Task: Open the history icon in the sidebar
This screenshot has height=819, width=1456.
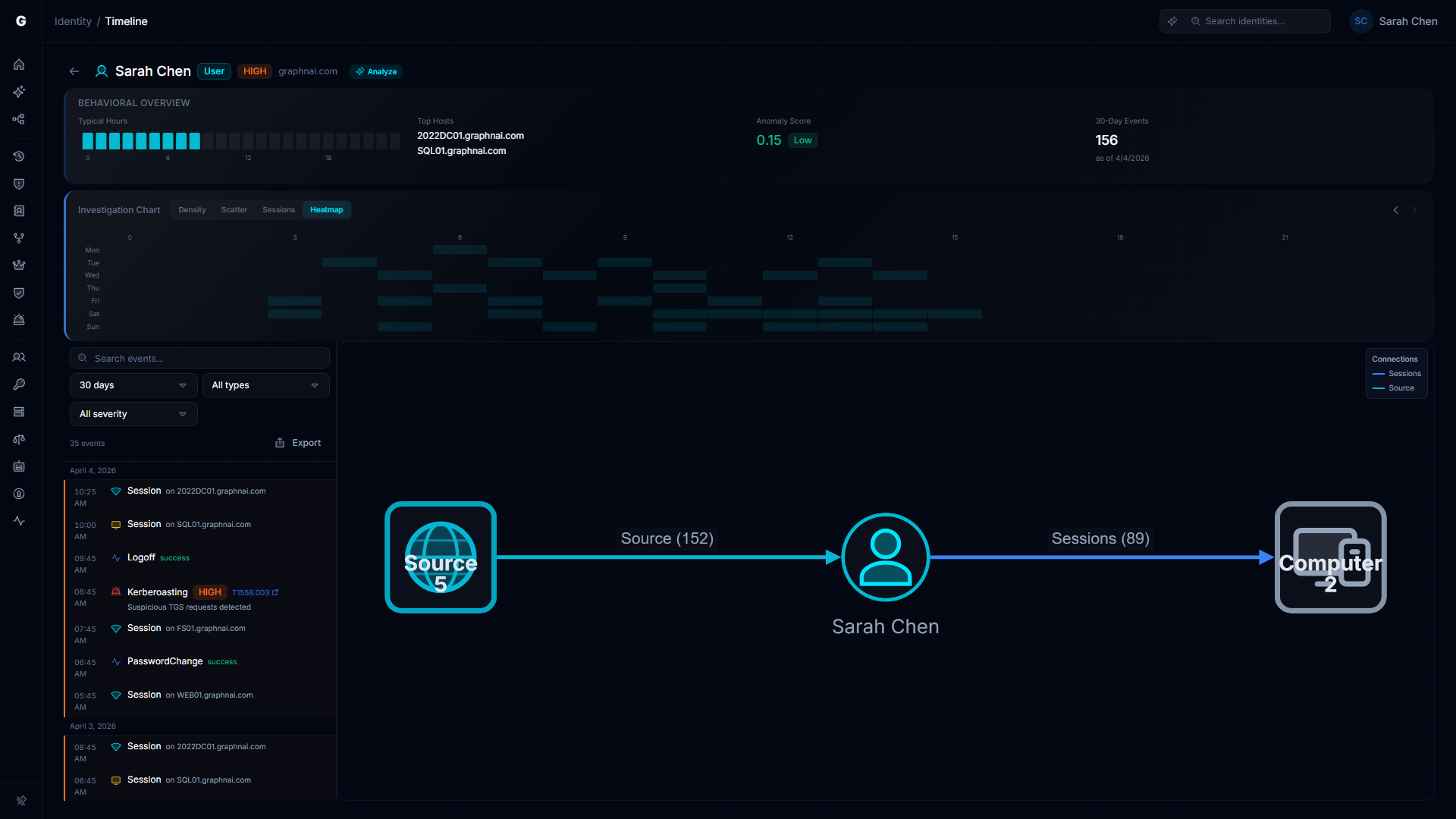Action: (x=19, y=156)
